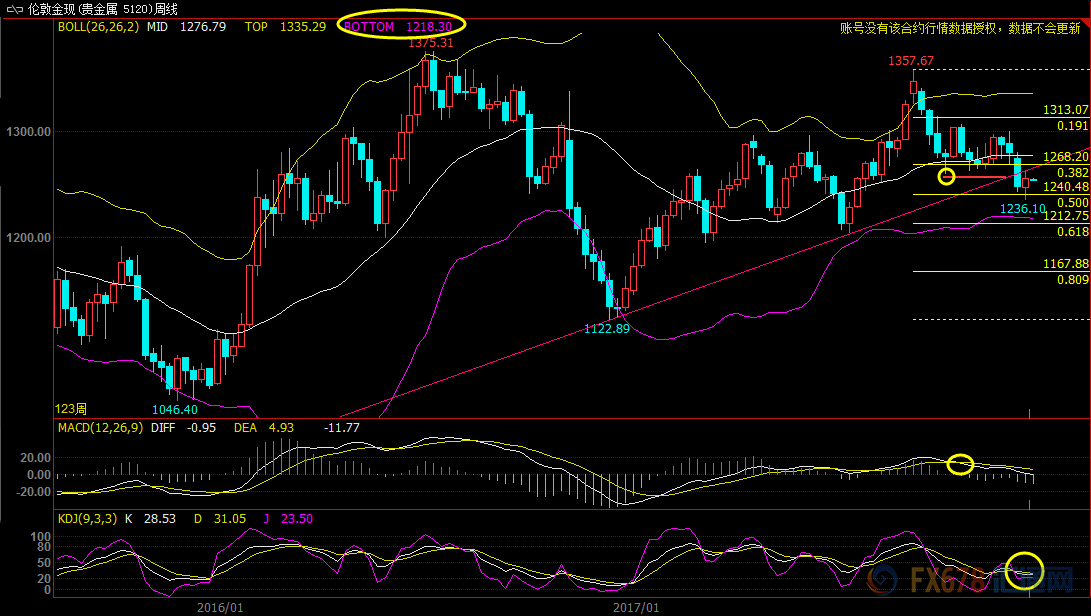Click the 123周 period count label
1091x616 pixels.
[x=71, y=409]
